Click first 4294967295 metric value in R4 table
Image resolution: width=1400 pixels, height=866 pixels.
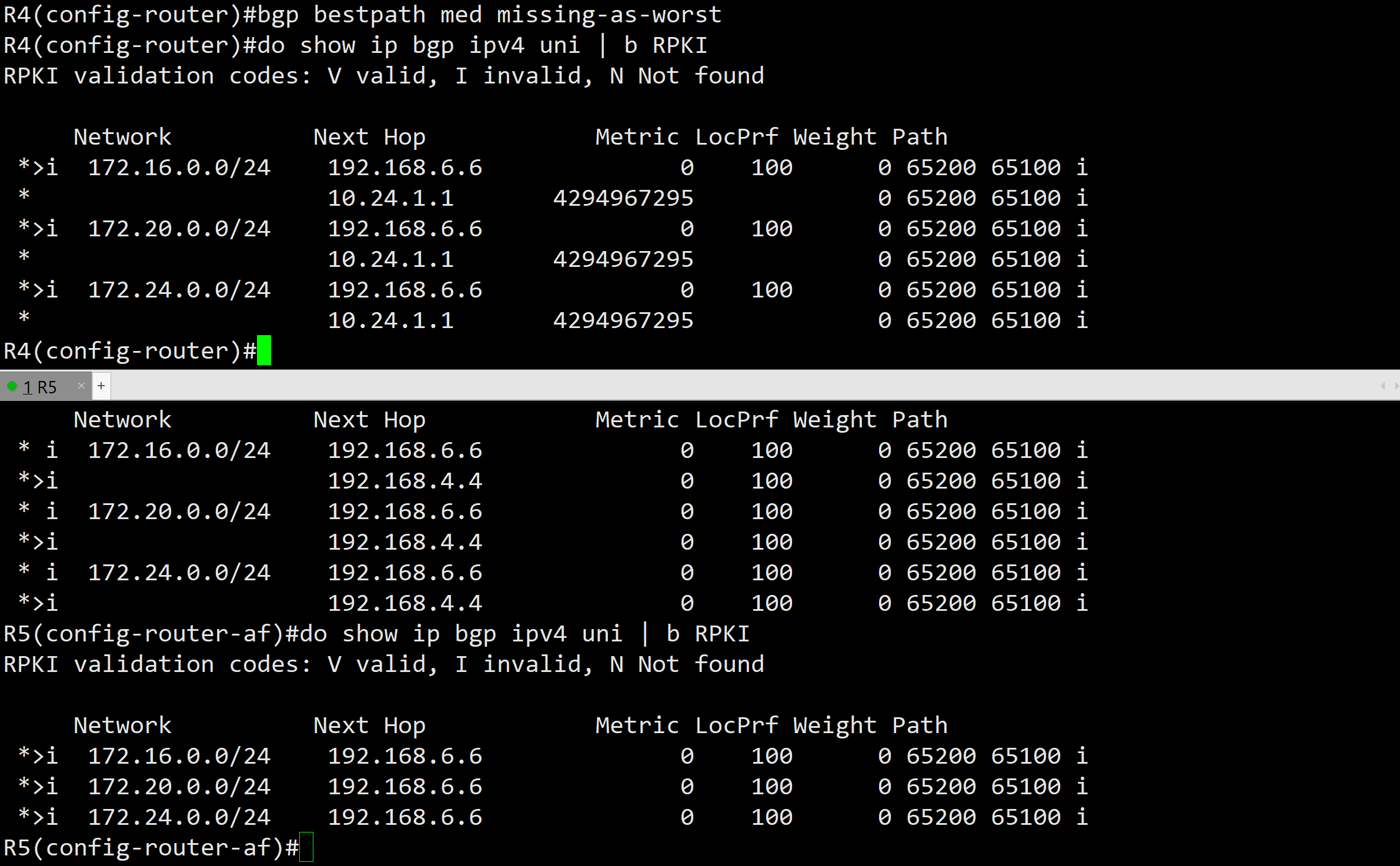[623, 198]
